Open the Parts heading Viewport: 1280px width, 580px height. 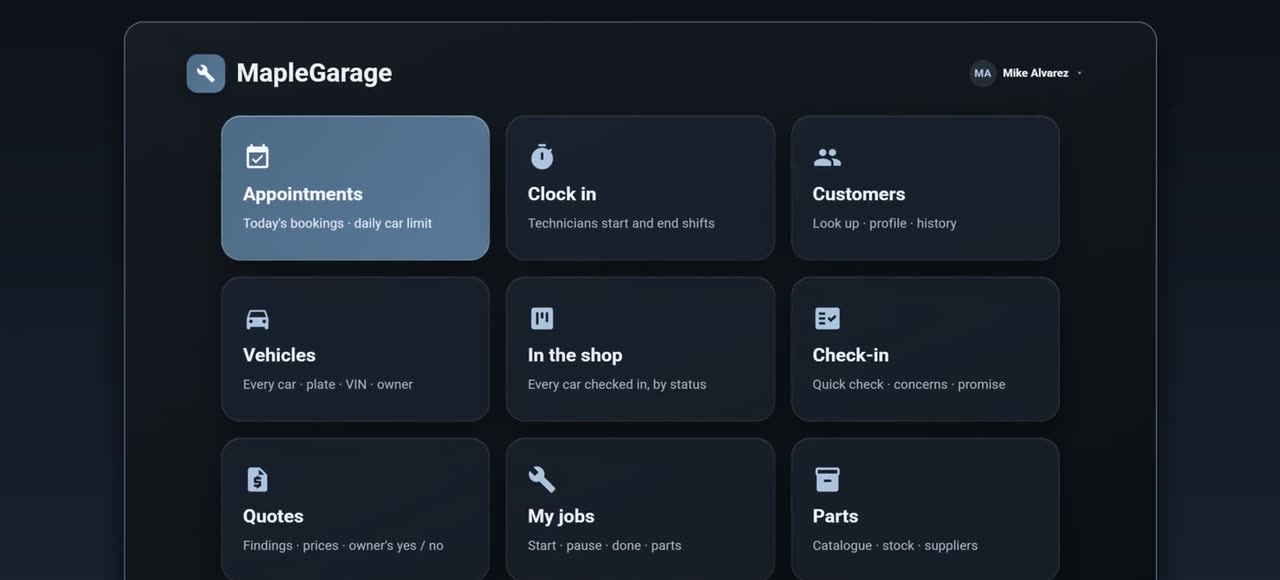[x=836, y=516]
